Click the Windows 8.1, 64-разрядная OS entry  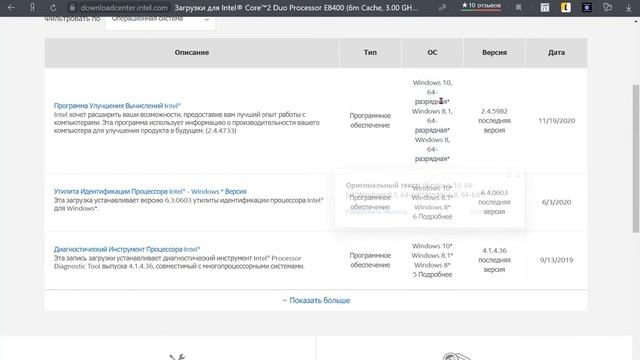432,121
